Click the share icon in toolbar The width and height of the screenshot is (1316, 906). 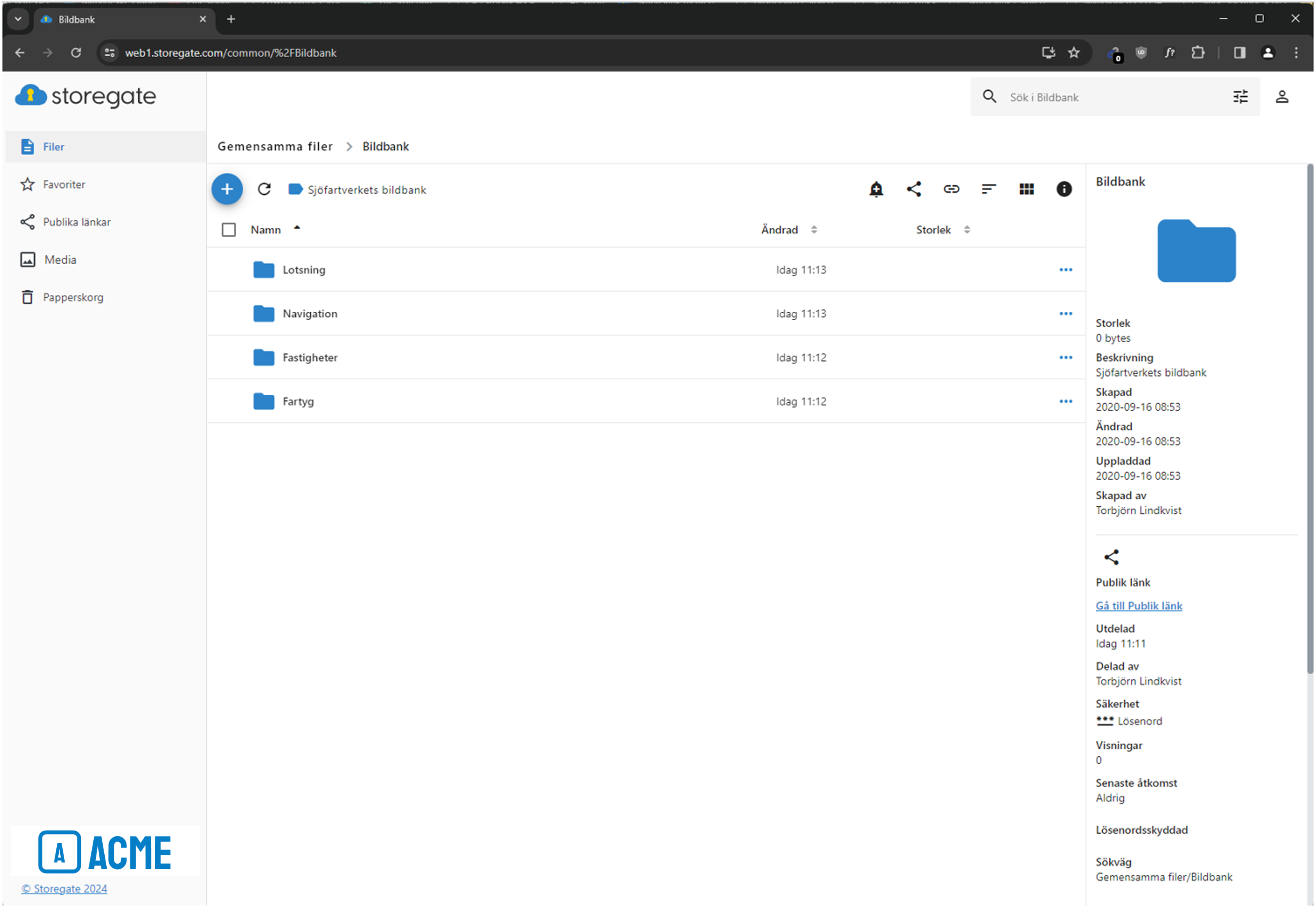(914, 189)
